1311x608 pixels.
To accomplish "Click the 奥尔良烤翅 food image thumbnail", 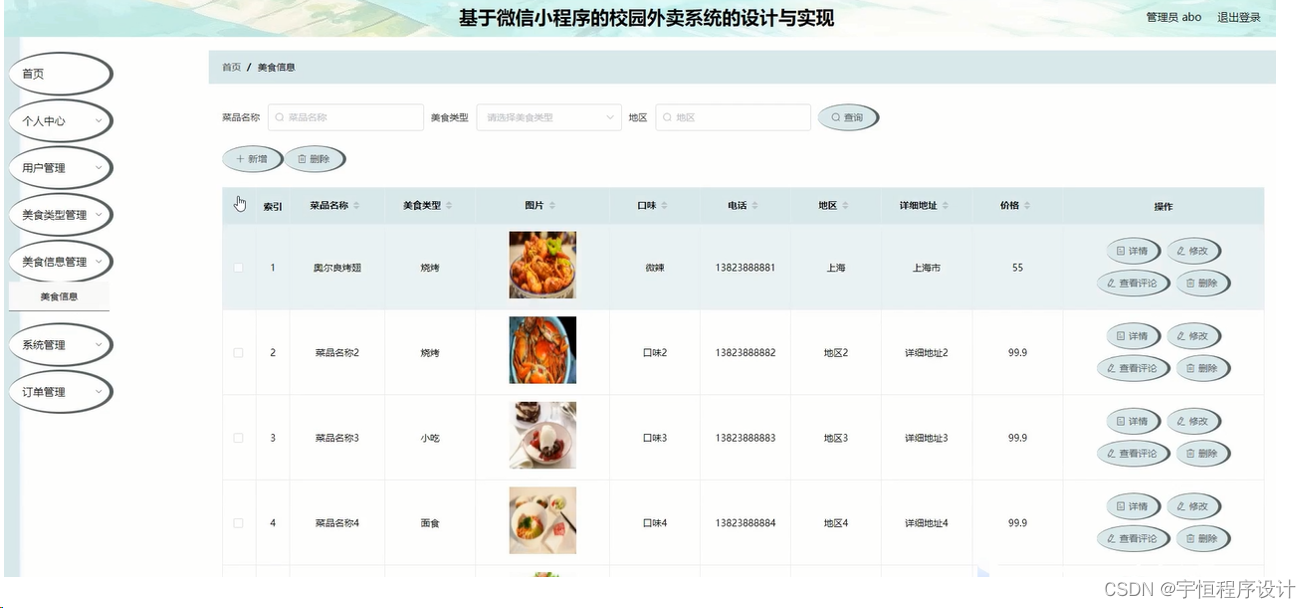I will (x=542, y=264).
